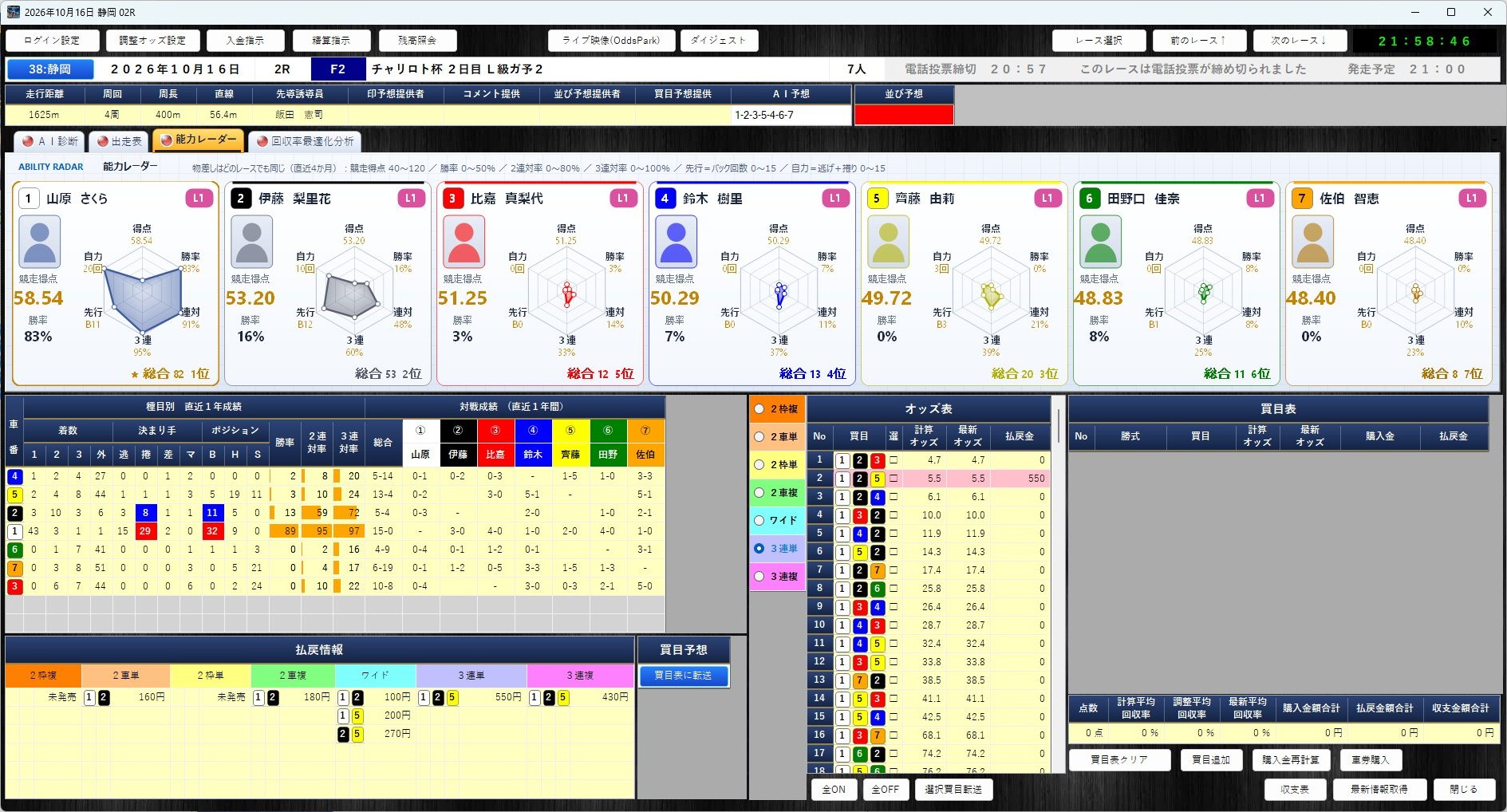Click number 6 badge on 田野口 card
Image resolution: width=1507 pixels, height=812 pixels.
1090,198
